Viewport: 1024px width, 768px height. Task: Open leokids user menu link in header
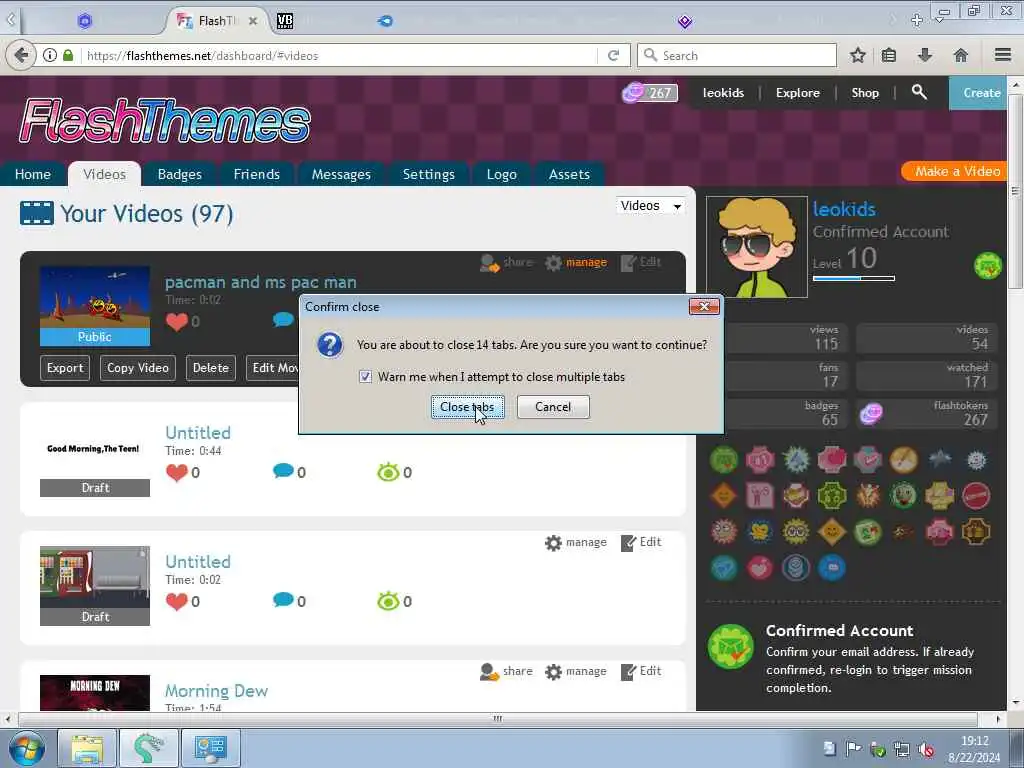(x=723, y=93)
